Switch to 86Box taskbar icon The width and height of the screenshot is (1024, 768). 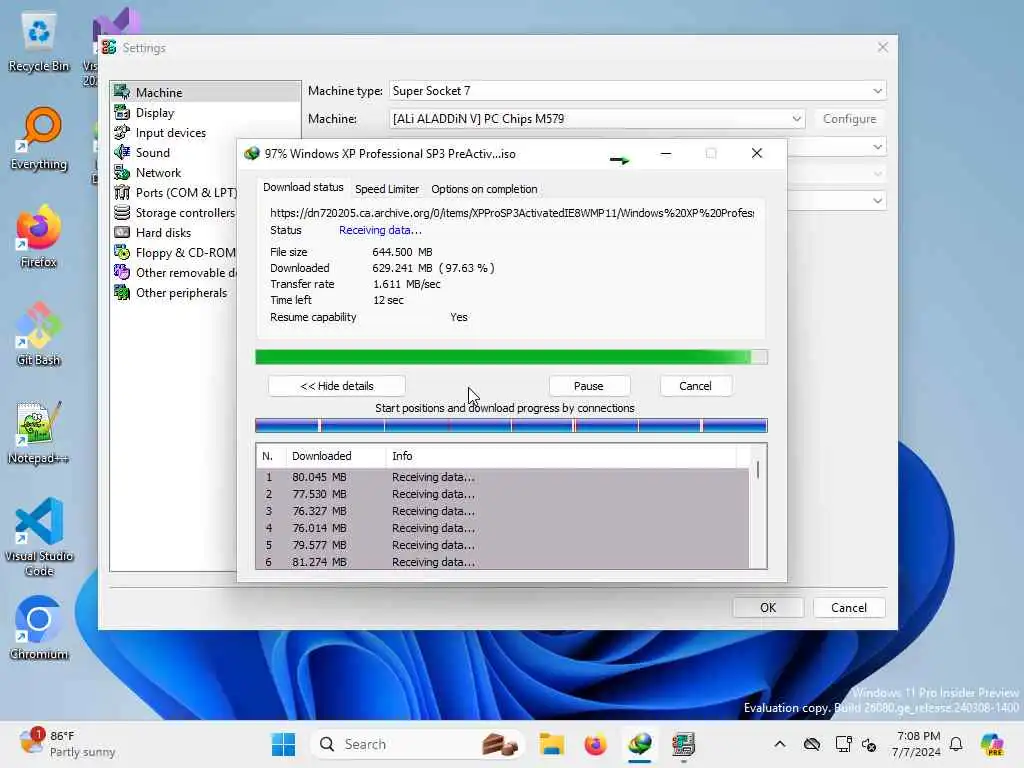[683, 744]
